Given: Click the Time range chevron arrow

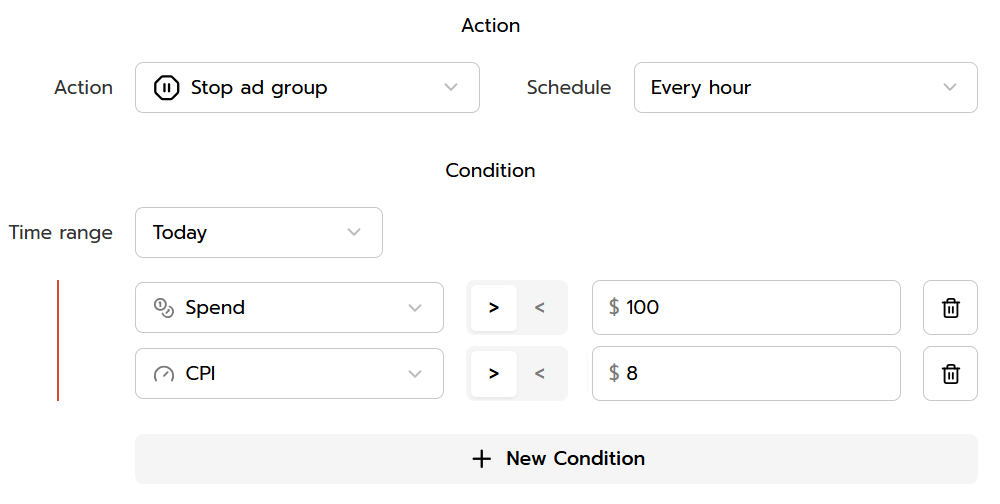Looking at the screenshot, I should coord(354,232).
